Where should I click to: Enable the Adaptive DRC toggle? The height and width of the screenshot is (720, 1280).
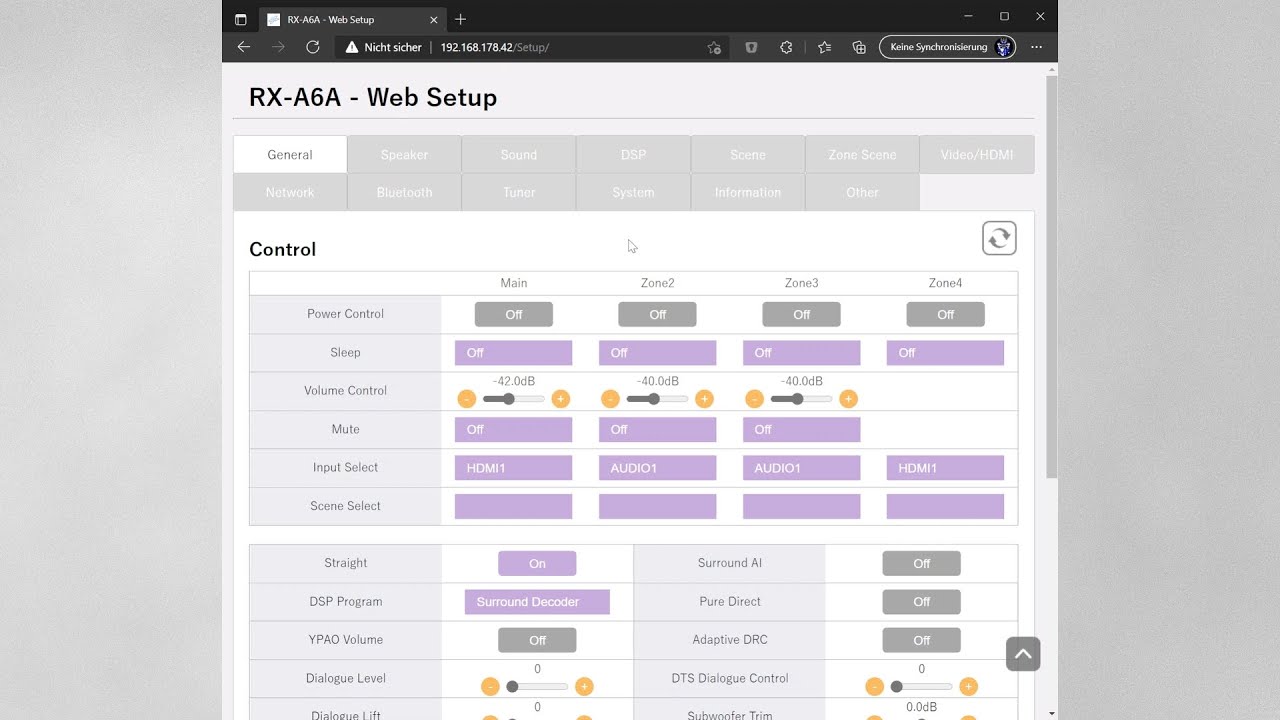coord(922,640)
